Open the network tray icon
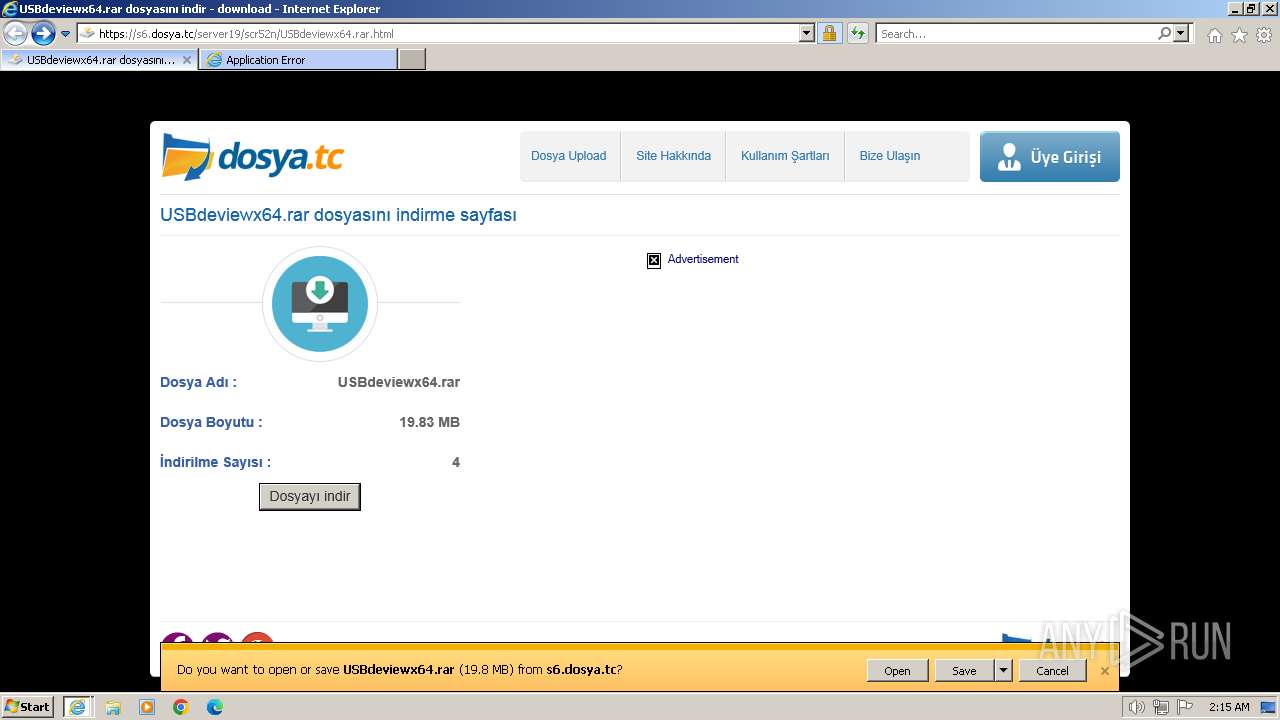 pos(1161,707)
